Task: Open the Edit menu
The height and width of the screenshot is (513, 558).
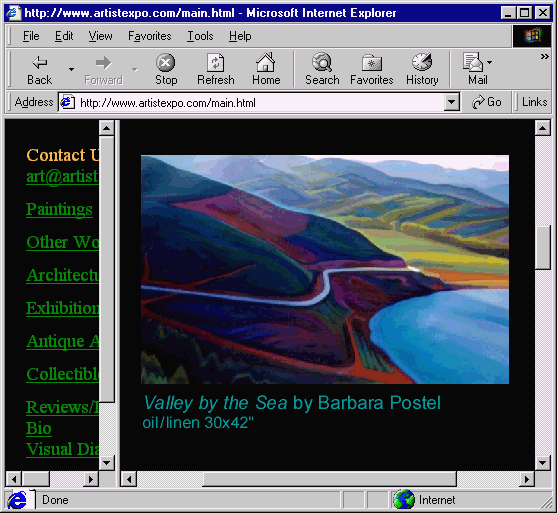Action: click(64, 36)
